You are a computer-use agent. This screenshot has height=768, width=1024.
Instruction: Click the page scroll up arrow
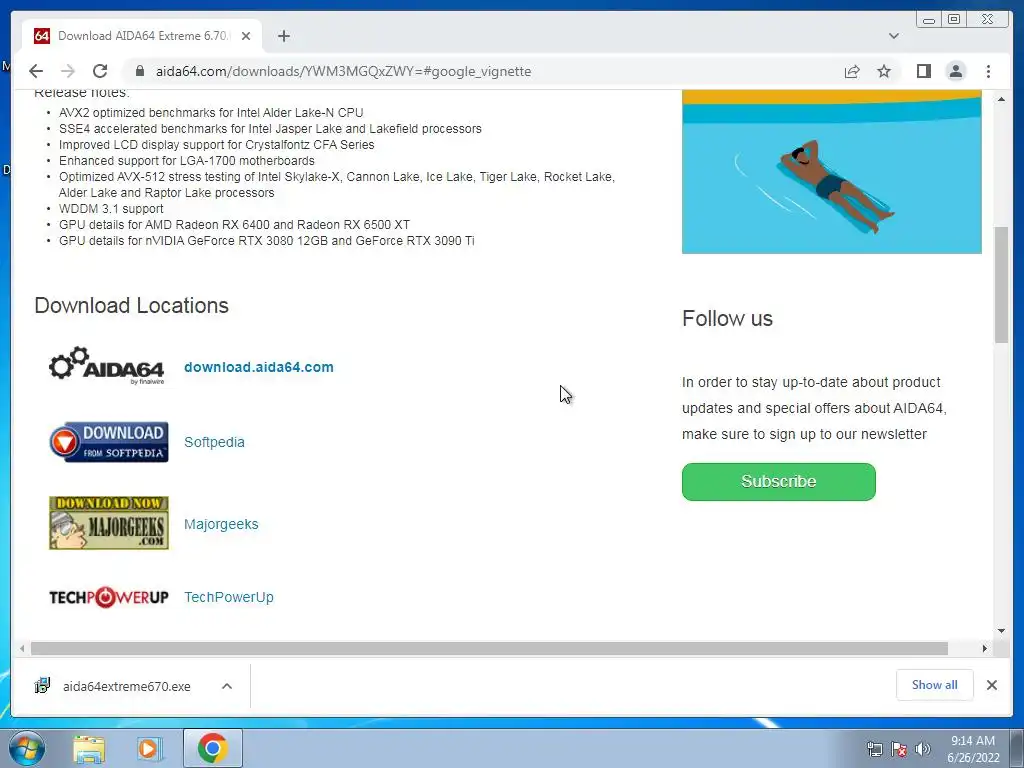[x=1001, y=99]
